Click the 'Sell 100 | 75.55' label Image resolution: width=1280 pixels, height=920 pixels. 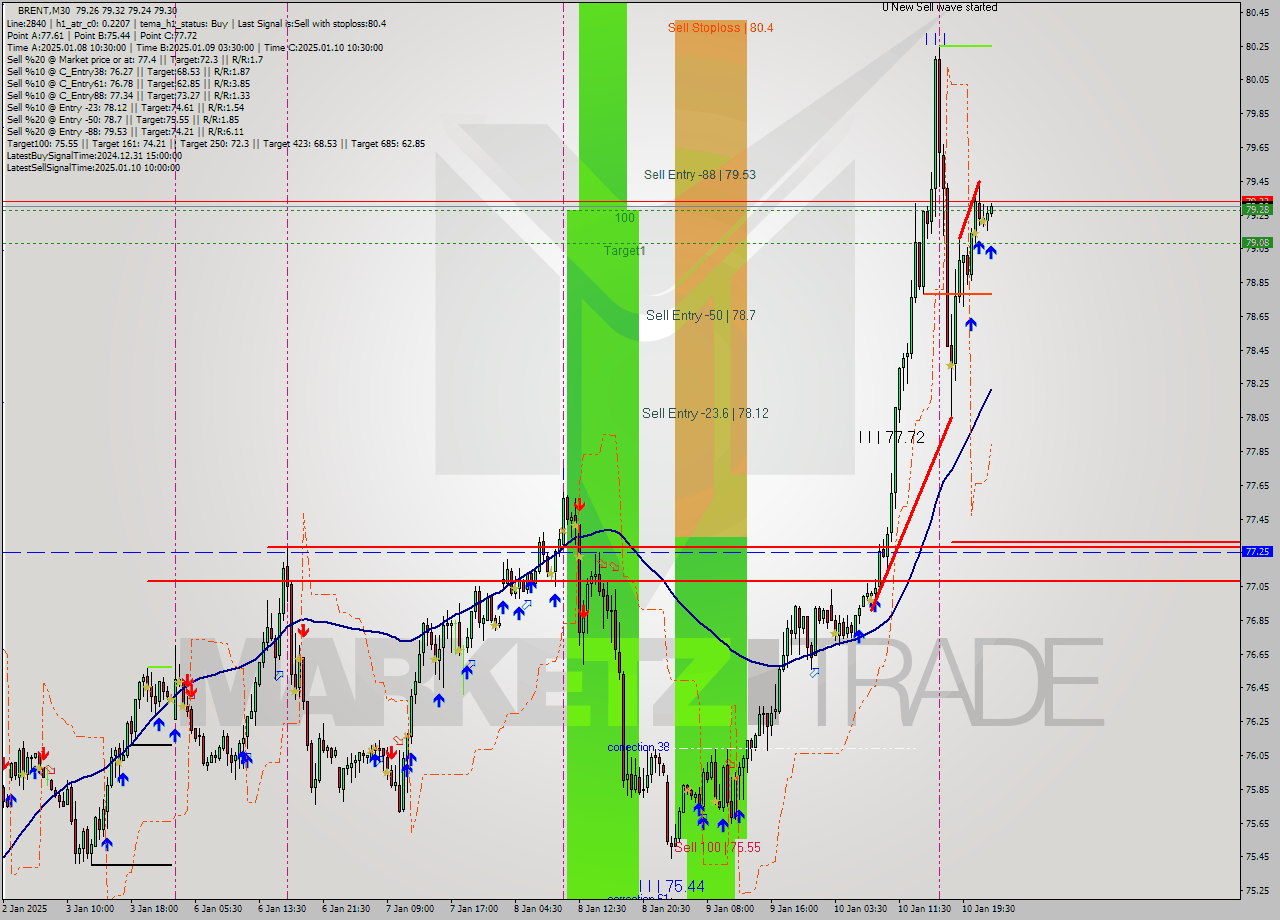[x=717, y=847]
